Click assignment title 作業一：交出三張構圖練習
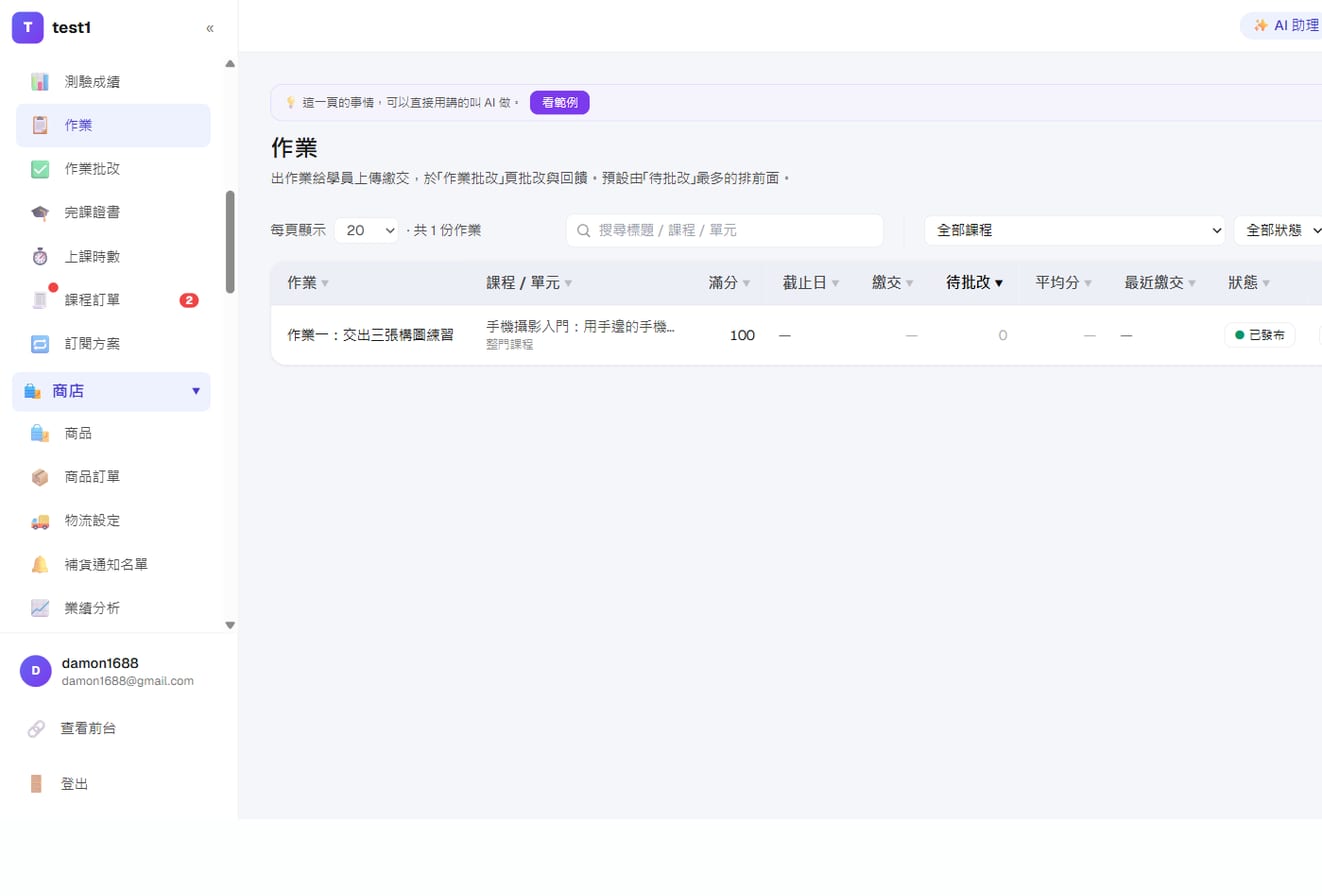 370,335
